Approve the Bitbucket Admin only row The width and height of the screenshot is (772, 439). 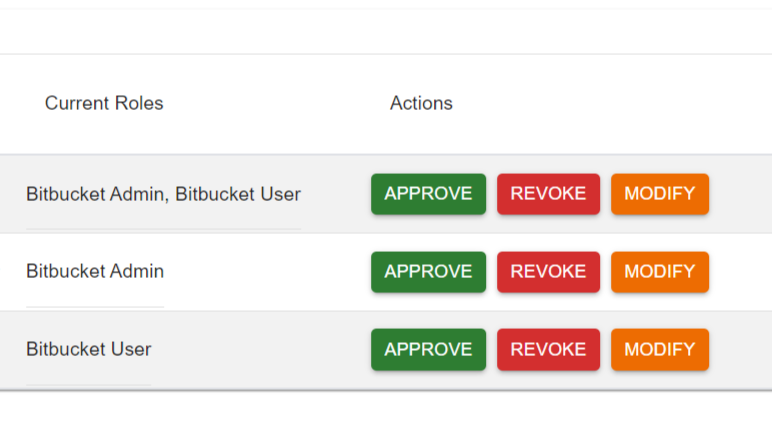tap(428, 272)
